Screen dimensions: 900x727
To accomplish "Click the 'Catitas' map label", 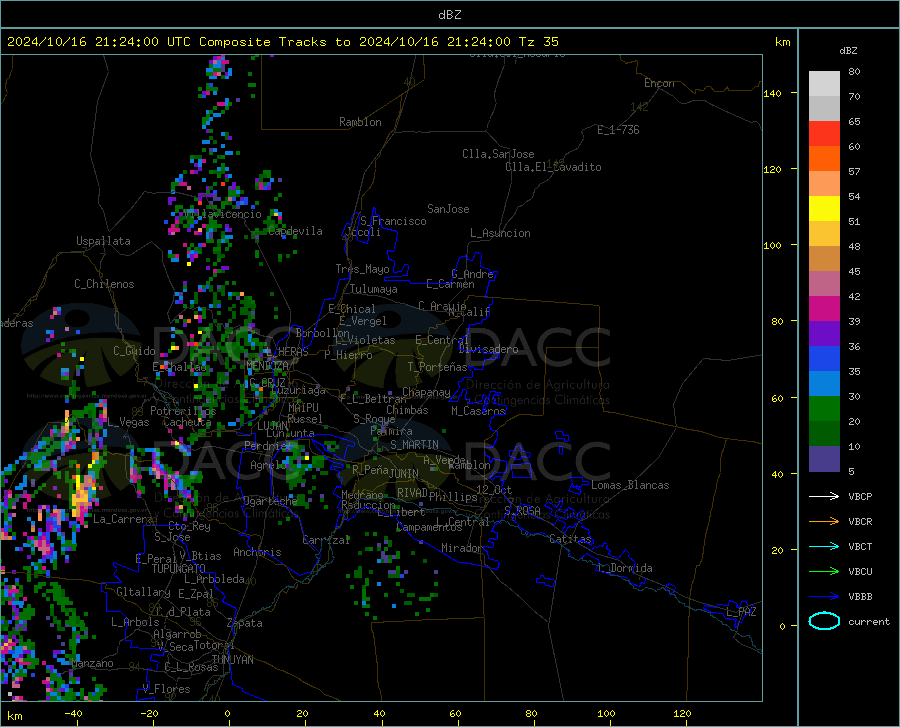I will point(571,539).
